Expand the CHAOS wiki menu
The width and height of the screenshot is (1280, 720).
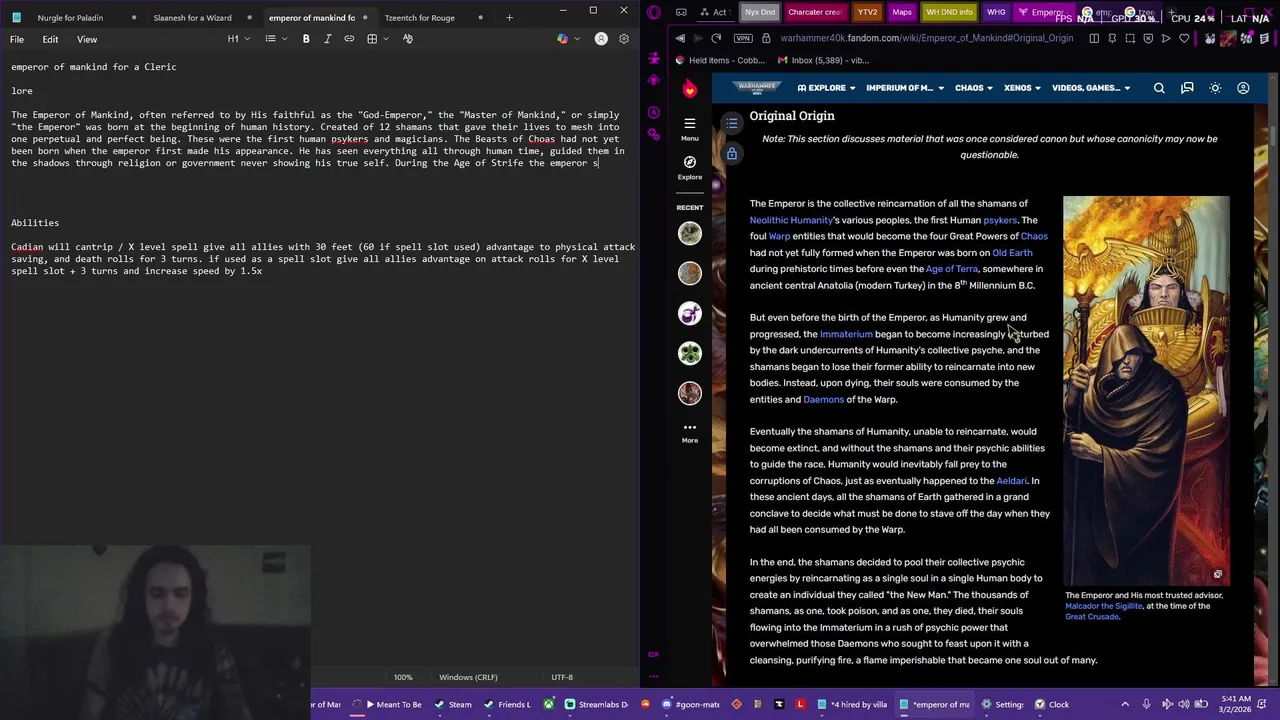pos(974,88)
